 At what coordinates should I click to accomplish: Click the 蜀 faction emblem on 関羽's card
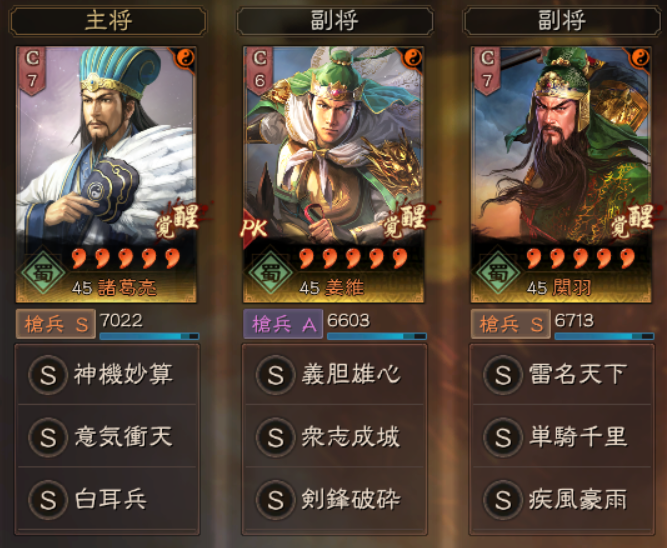(498, 273)
